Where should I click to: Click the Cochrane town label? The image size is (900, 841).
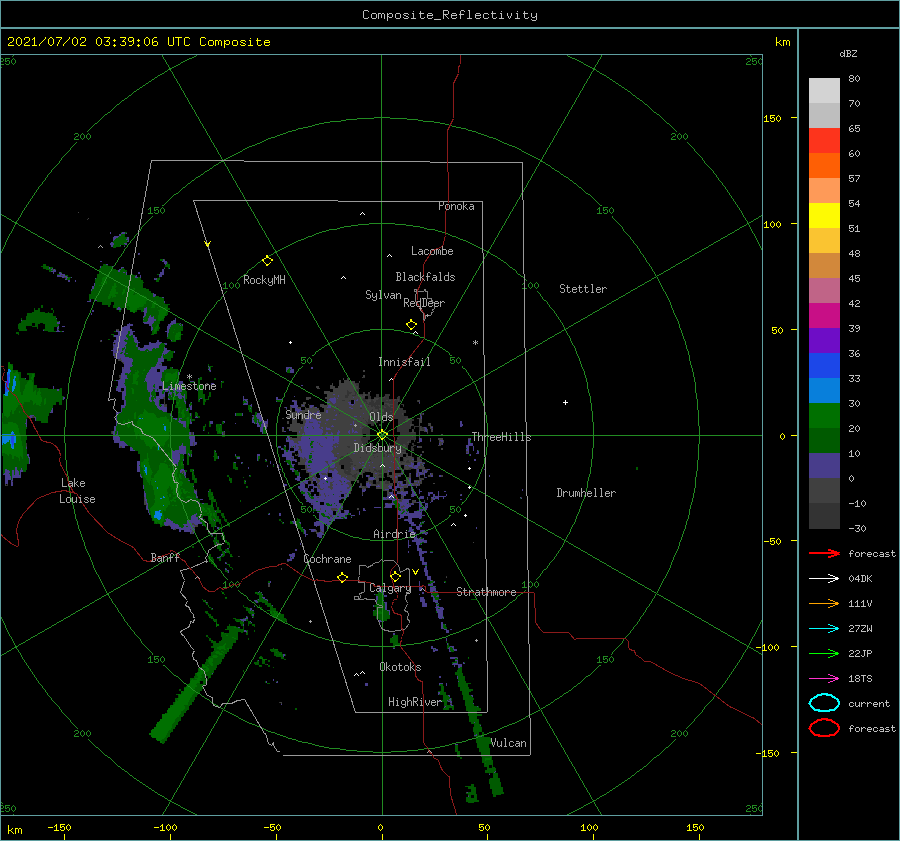[x=327, y=559]
